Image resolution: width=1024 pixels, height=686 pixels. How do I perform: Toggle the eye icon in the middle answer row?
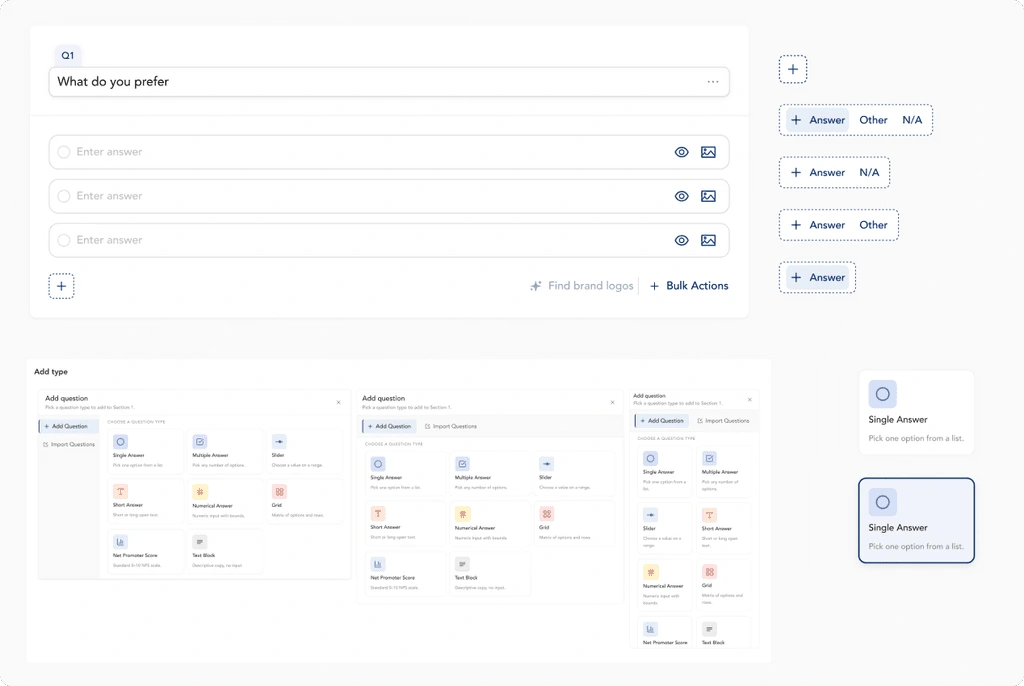click(681, 196)
